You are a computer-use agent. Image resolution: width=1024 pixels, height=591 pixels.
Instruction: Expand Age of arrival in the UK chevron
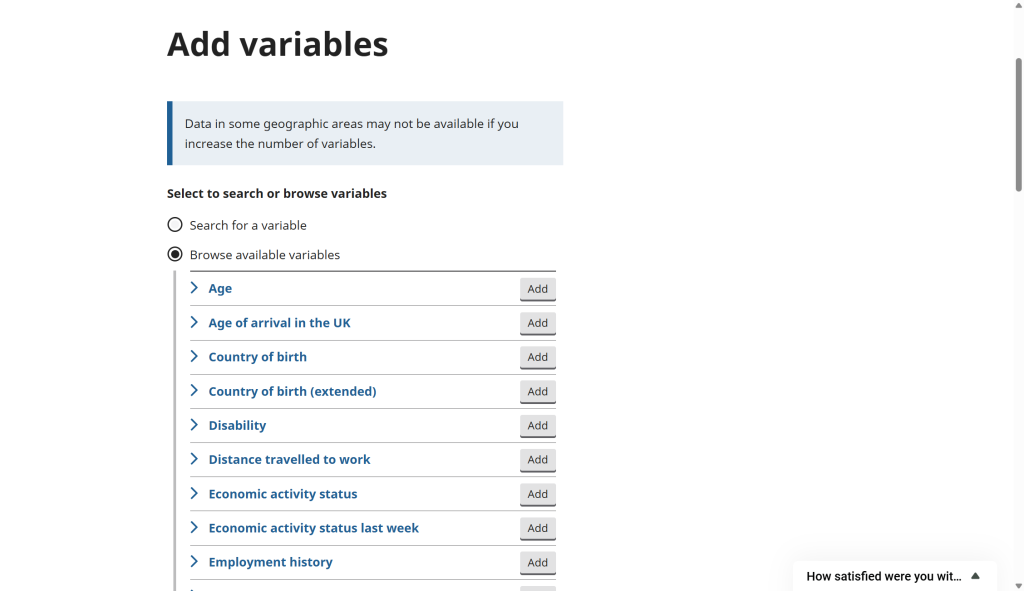(195, 322)
